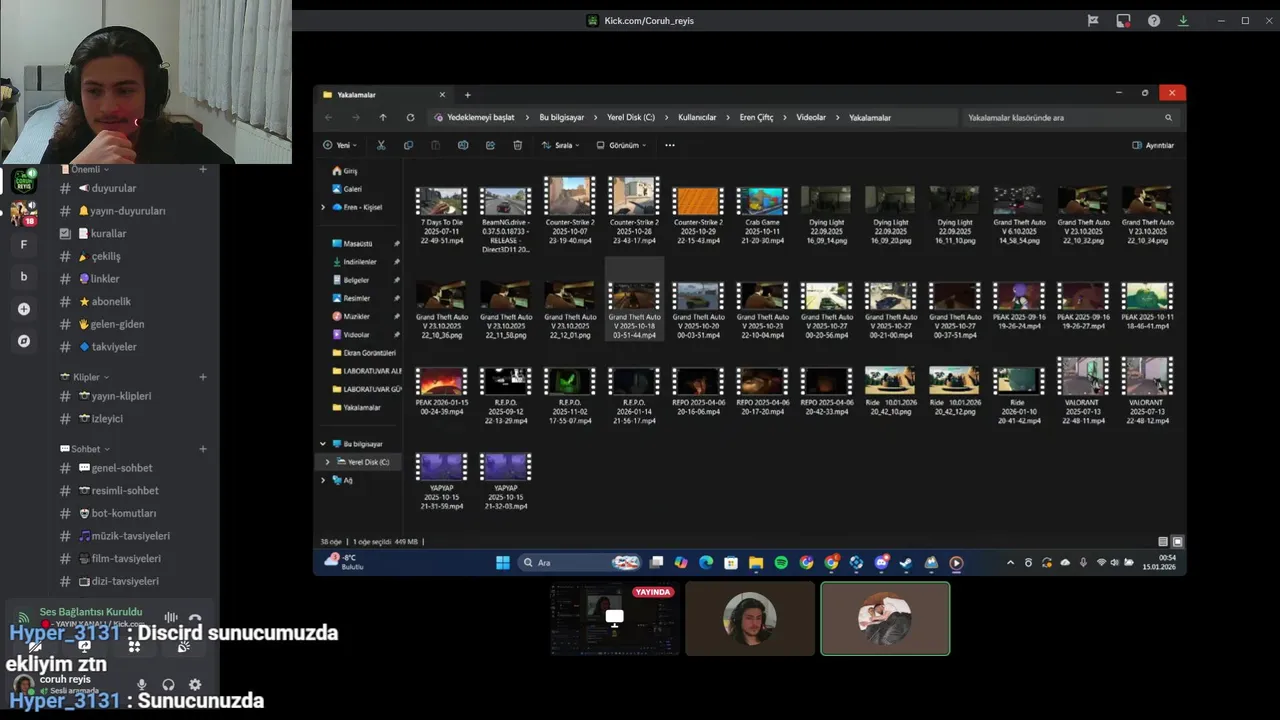Switch to large icons view in status bar
Image resolution: width=1280 pixels, height=720 pixels.
coord(1177,542)
